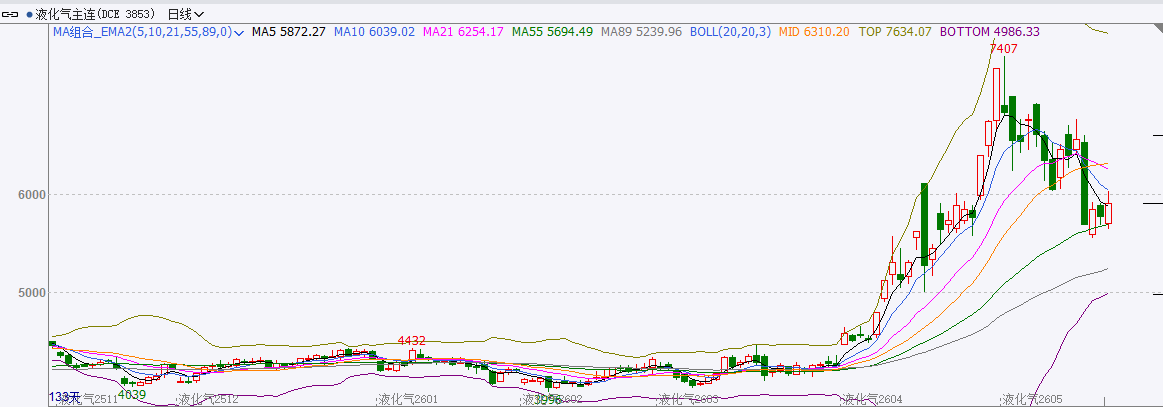Click the chain link icon at top-left
The width and height of the screenshot is (1163, 407).
(12, 14)
